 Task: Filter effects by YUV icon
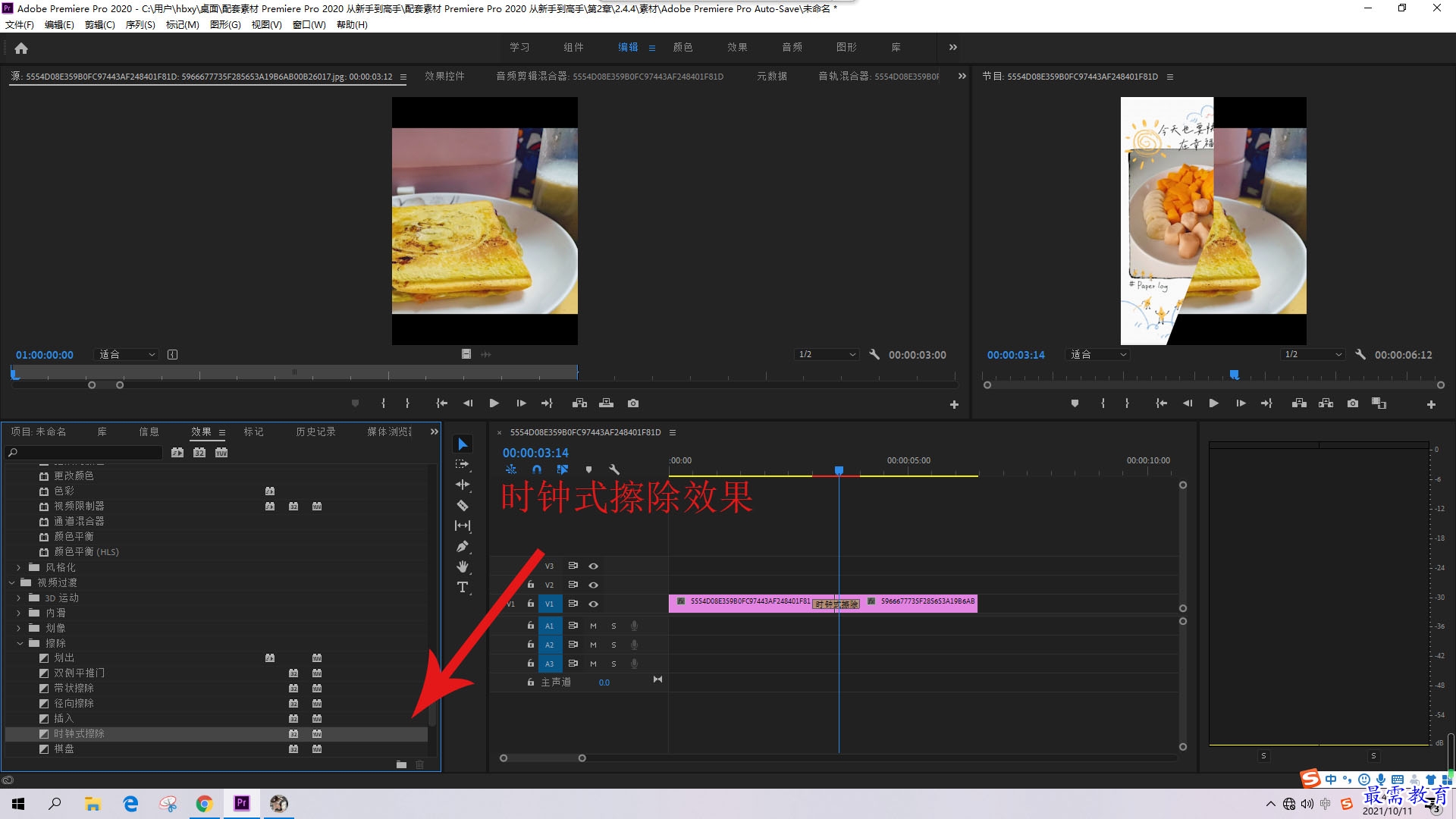[x=221, y=453]
